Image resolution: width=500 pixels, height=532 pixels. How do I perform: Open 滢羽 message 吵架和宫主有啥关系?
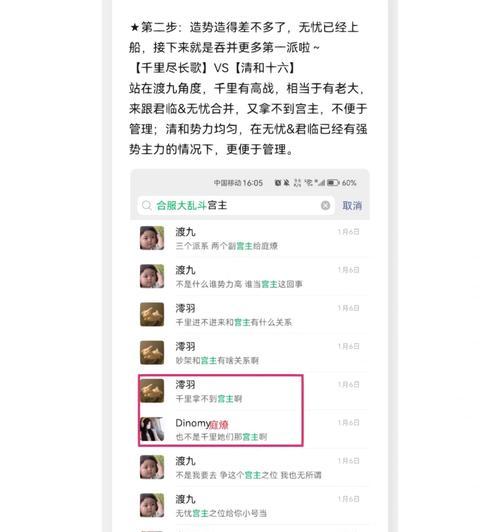click(x=250, y=353)
